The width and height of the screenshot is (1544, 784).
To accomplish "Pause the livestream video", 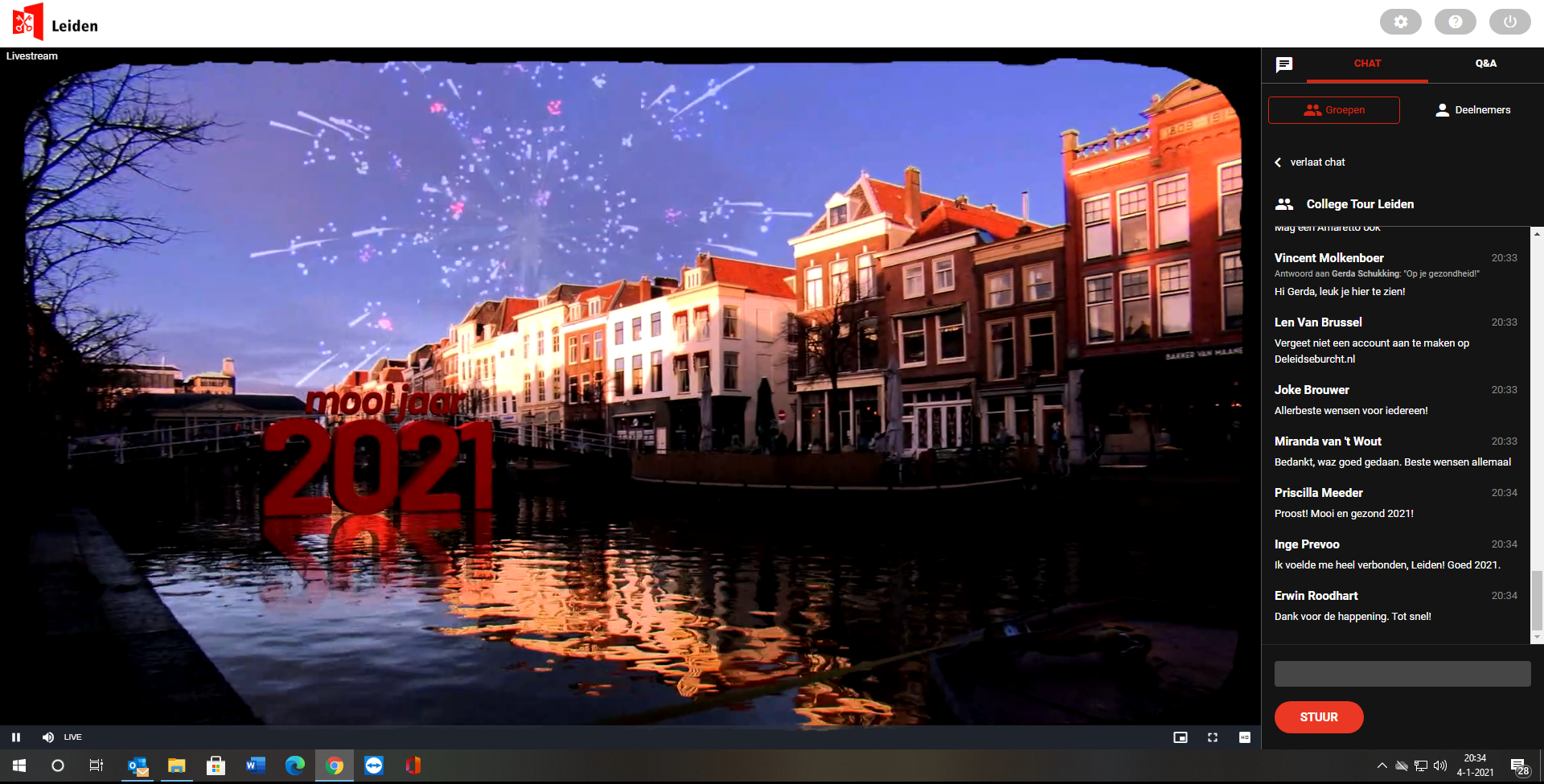I will (16, 737).
